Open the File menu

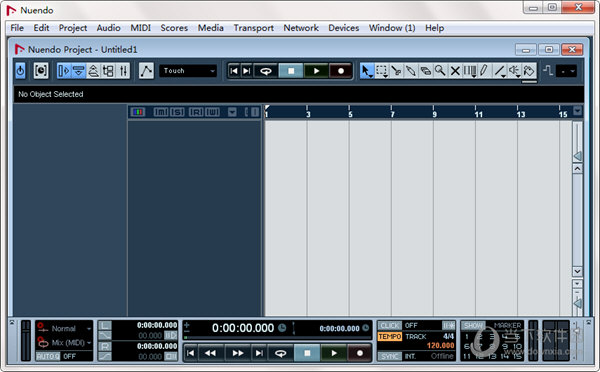tap(17, 28)
